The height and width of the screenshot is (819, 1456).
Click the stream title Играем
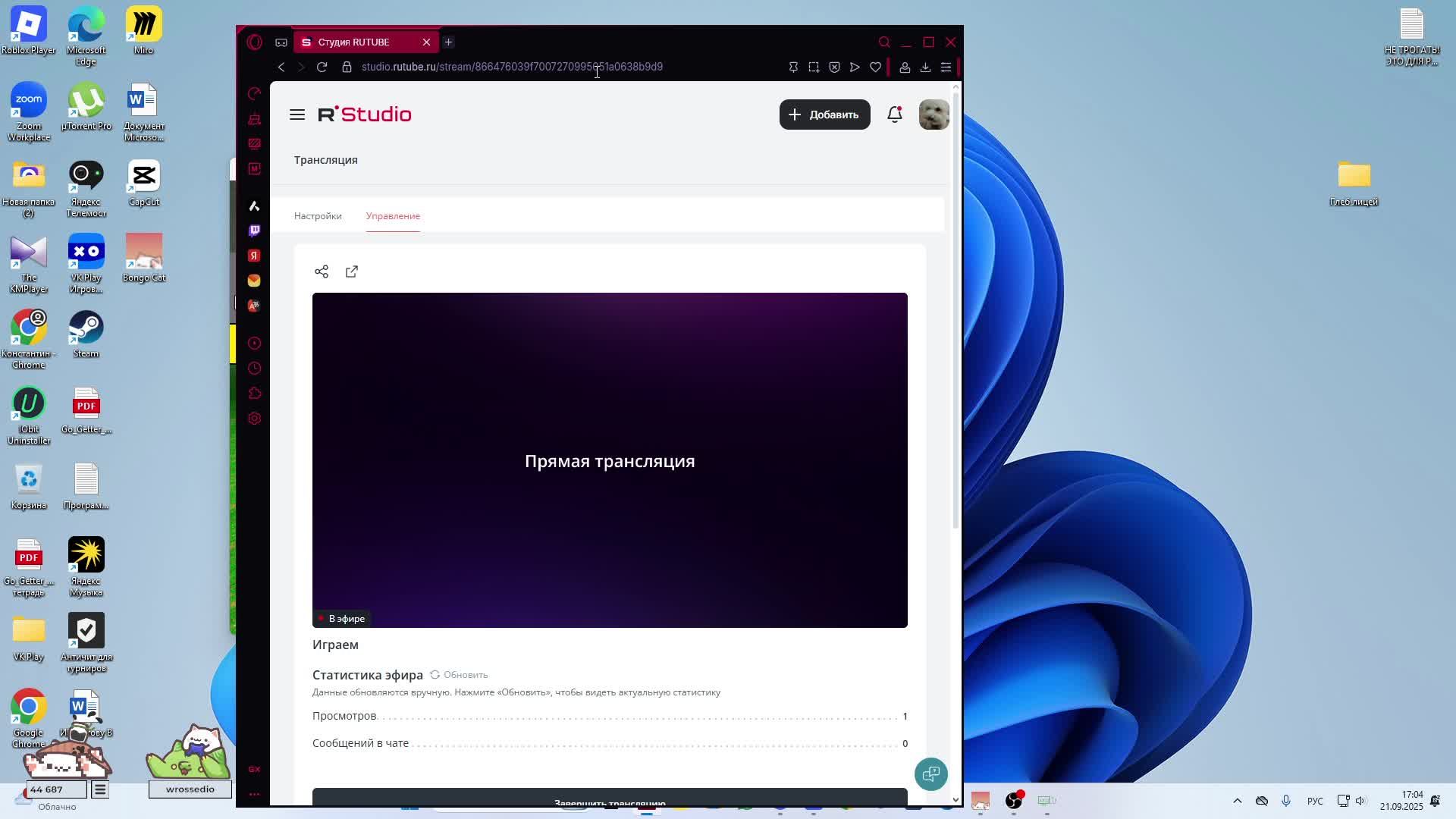[x=335, y=645]
